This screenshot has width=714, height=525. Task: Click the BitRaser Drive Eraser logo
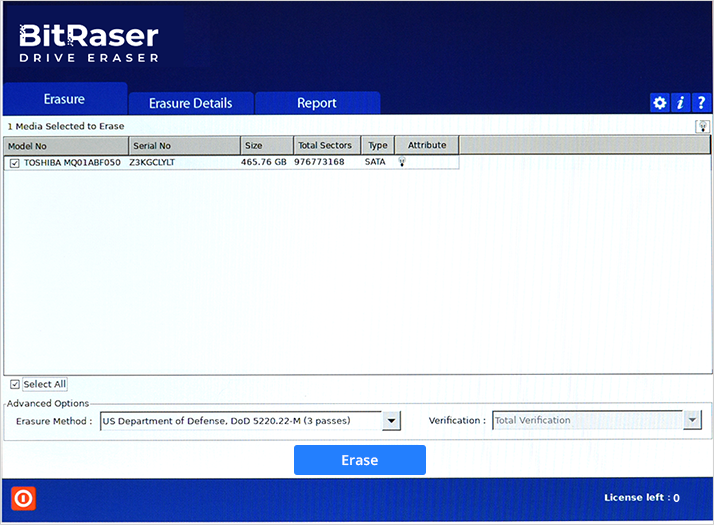[x=89, y=42]
